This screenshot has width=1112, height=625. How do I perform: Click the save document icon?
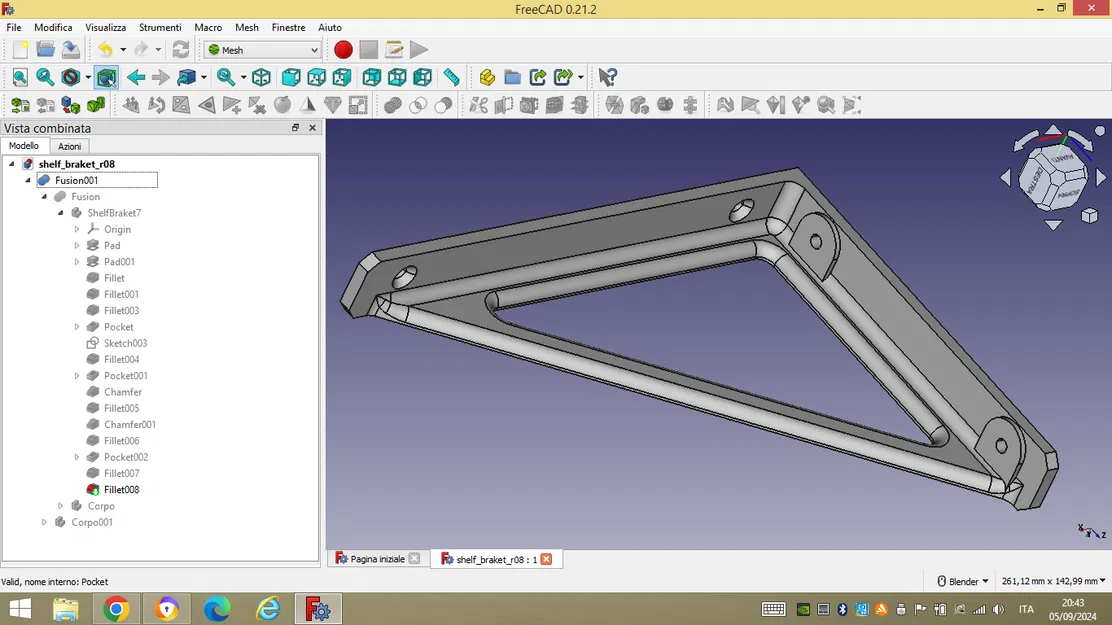tap(71, 50)
